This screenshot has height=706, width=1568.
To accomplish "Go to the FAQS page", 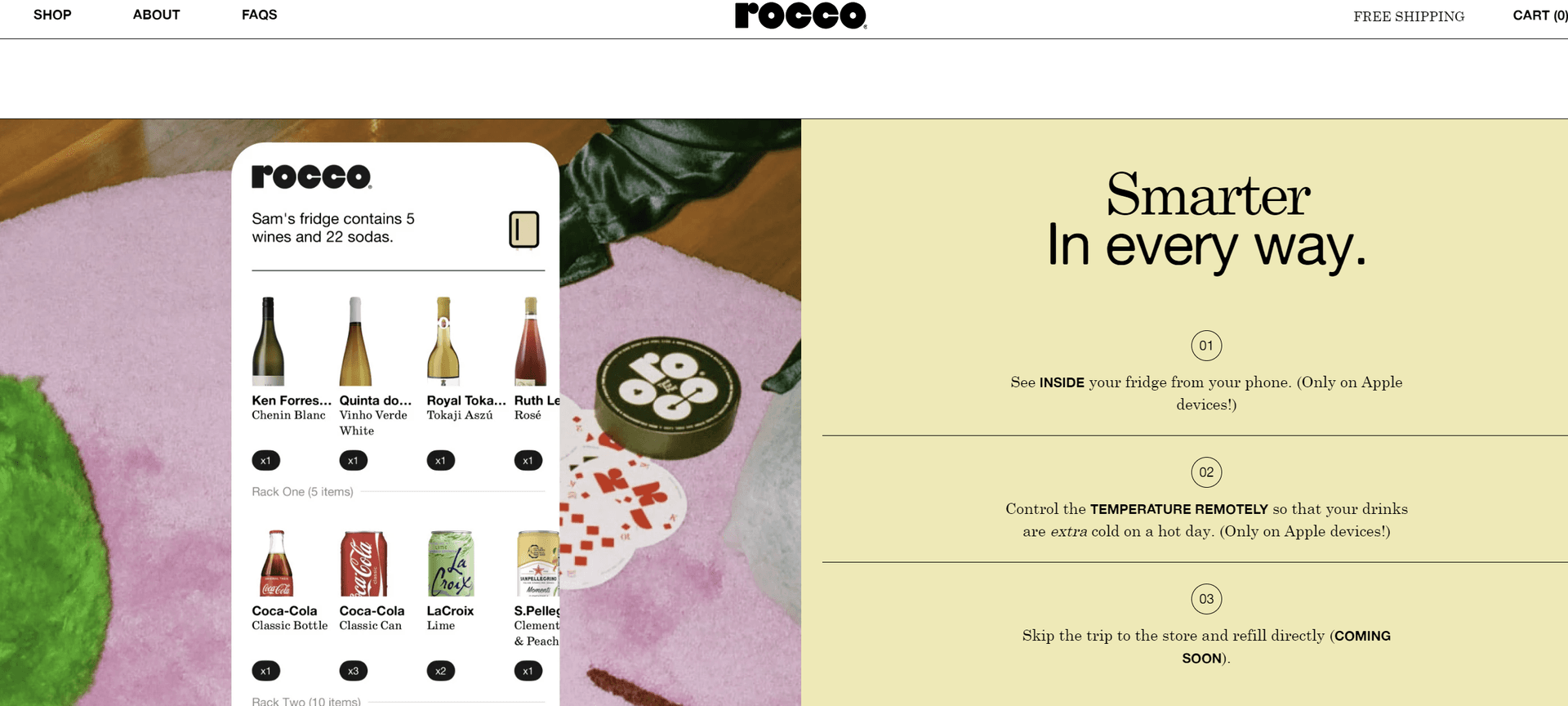I will tap(260, 15).
